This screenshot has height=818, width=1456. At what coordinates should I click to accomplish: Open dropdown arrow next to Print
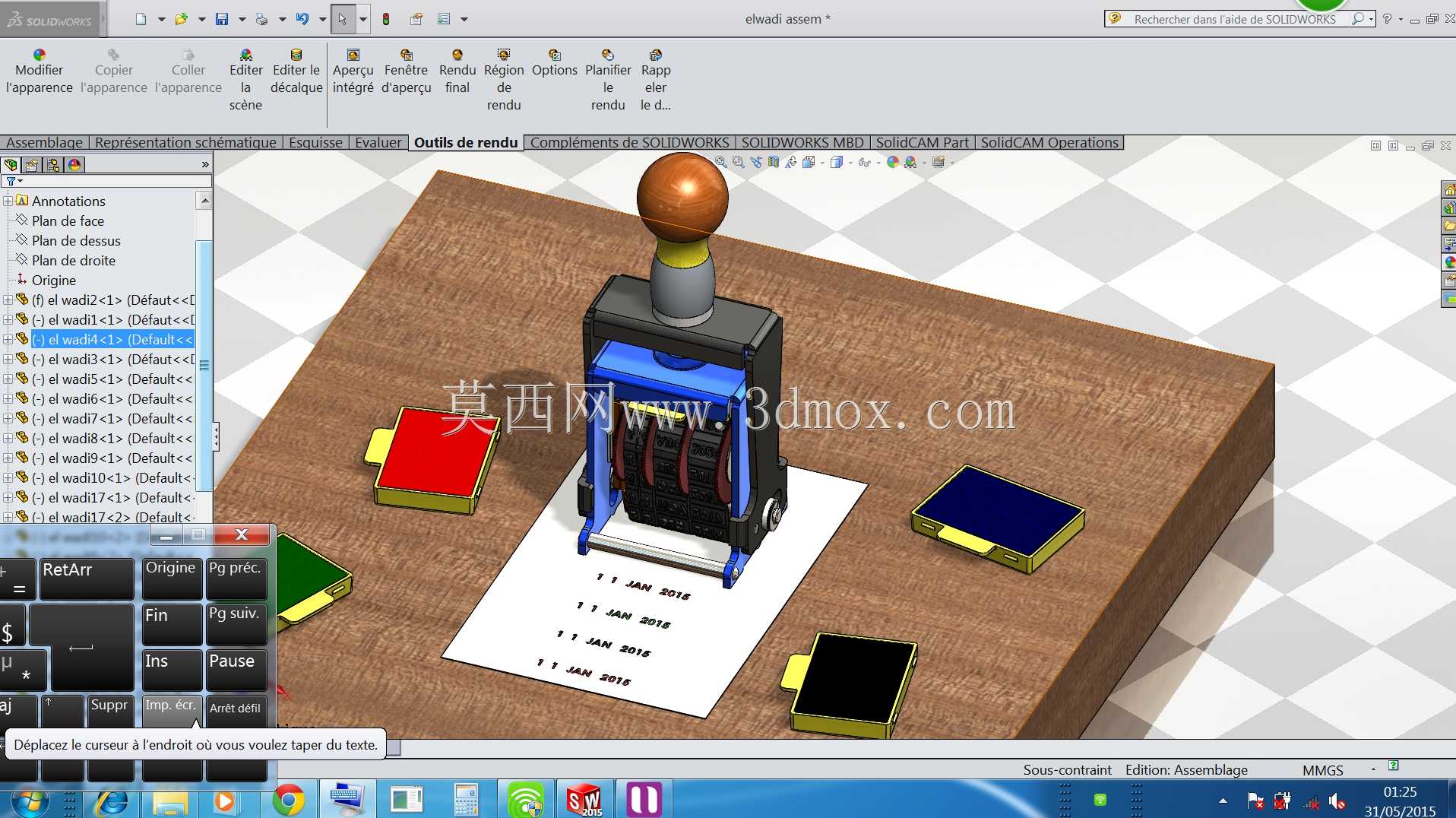pos(282,19)
